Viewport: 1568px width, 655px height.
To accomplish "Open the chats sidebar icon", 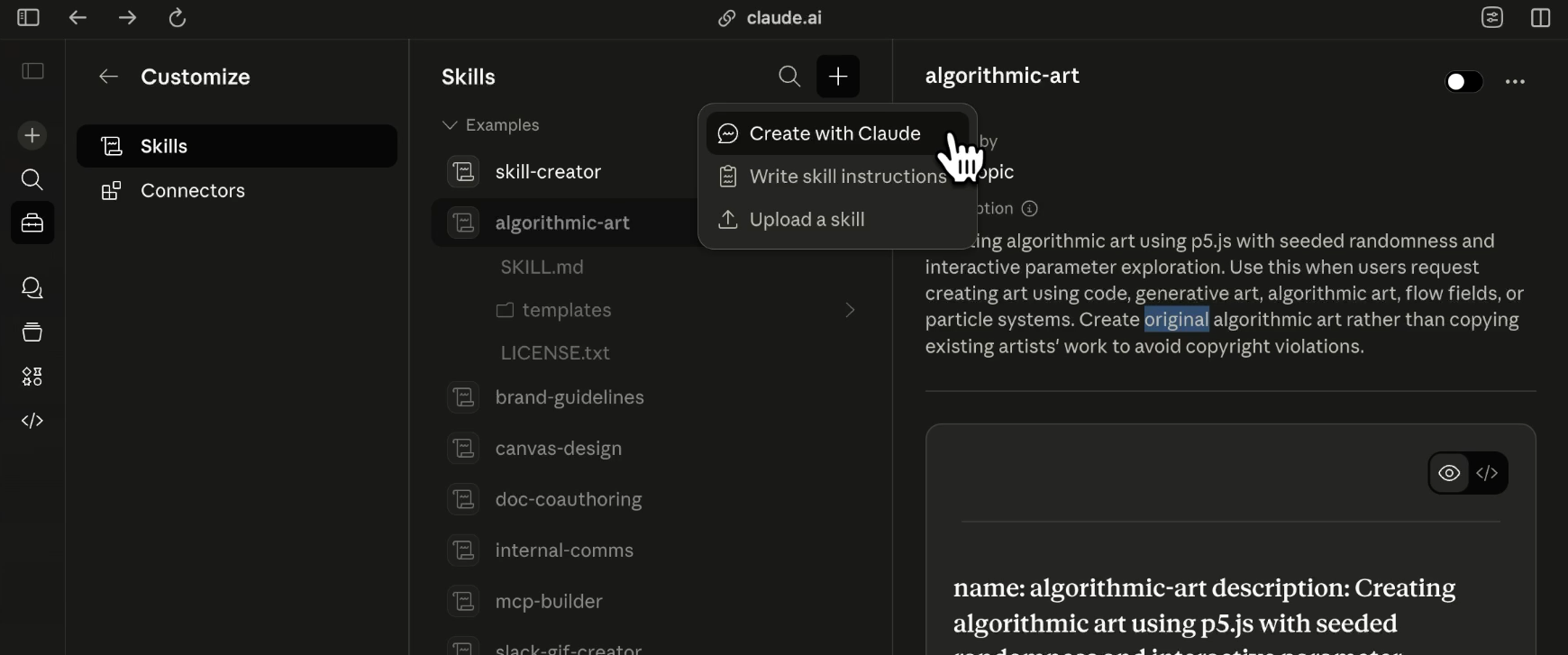I will [32, 288].
